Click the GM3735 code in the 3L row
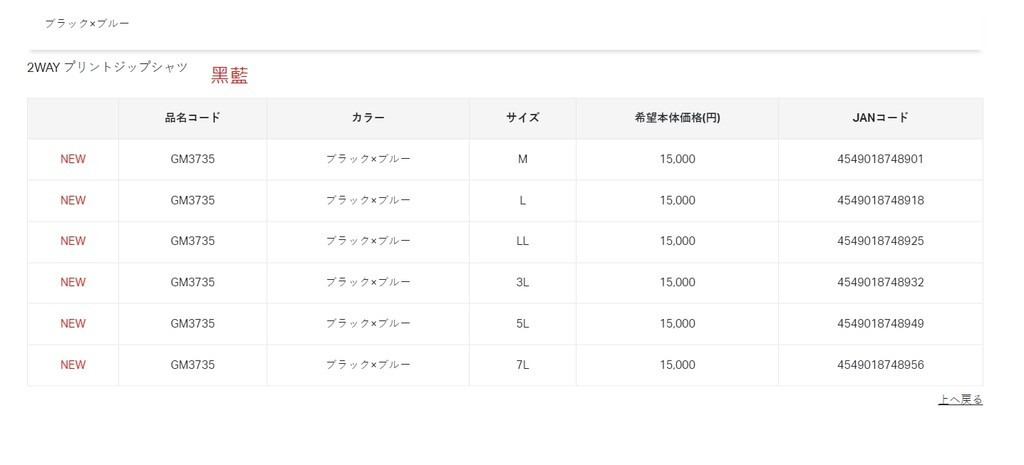The width and height of the screenshot is (1024, 465). 193,282
